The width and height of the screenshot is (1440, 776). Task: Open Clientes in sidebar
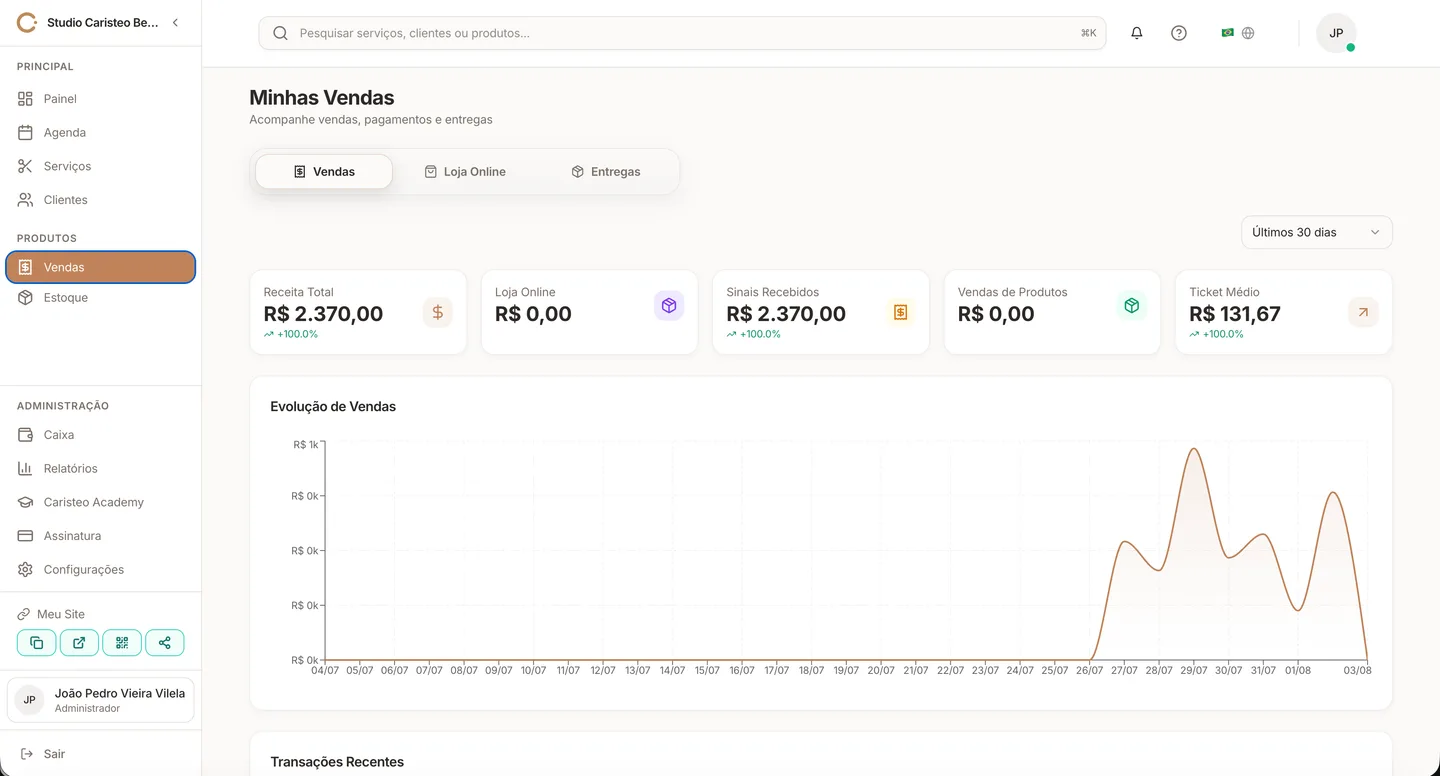[x=100, y=200]
